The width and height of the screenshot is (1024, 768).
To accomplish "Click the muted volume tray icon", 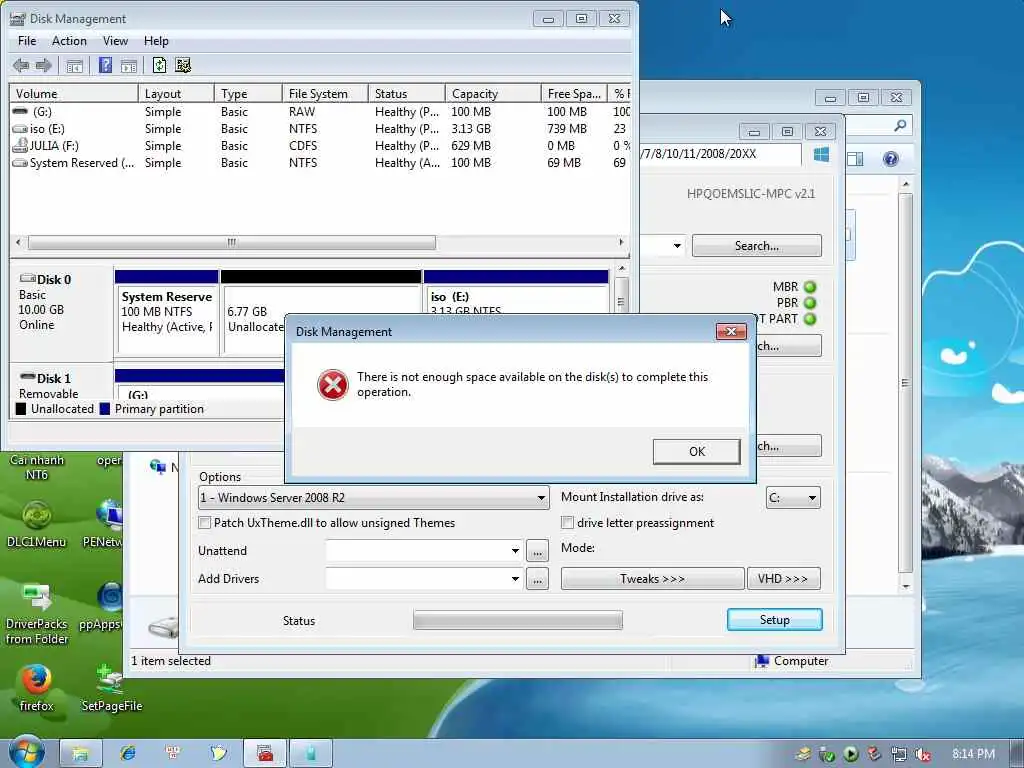I will (923, 754).
